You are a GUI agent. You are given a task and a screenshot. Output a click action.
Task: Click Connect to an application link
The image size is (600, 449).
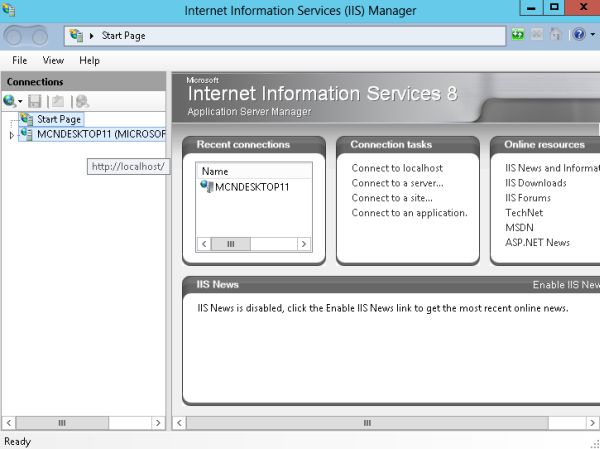[409, 213]
